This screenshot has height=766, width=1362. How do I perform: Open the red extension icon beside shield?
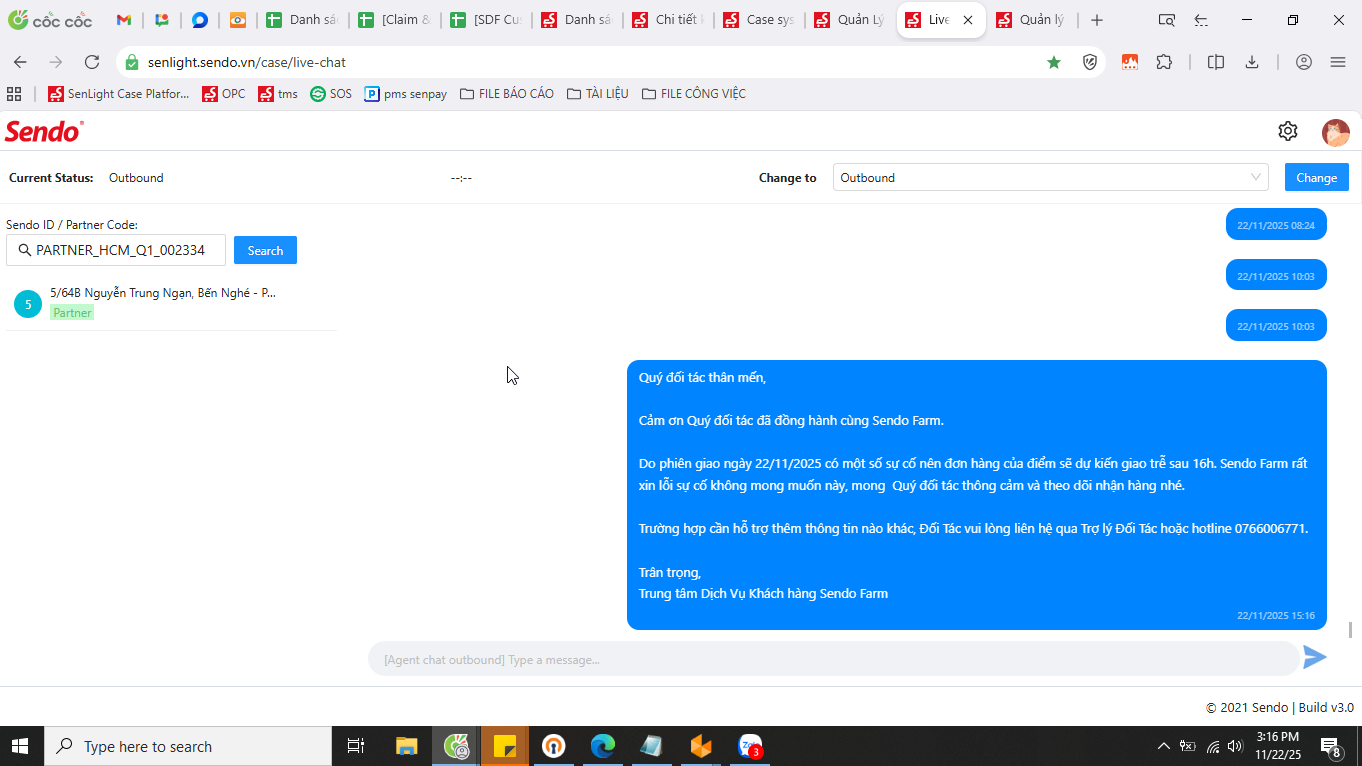[1129, 62]
